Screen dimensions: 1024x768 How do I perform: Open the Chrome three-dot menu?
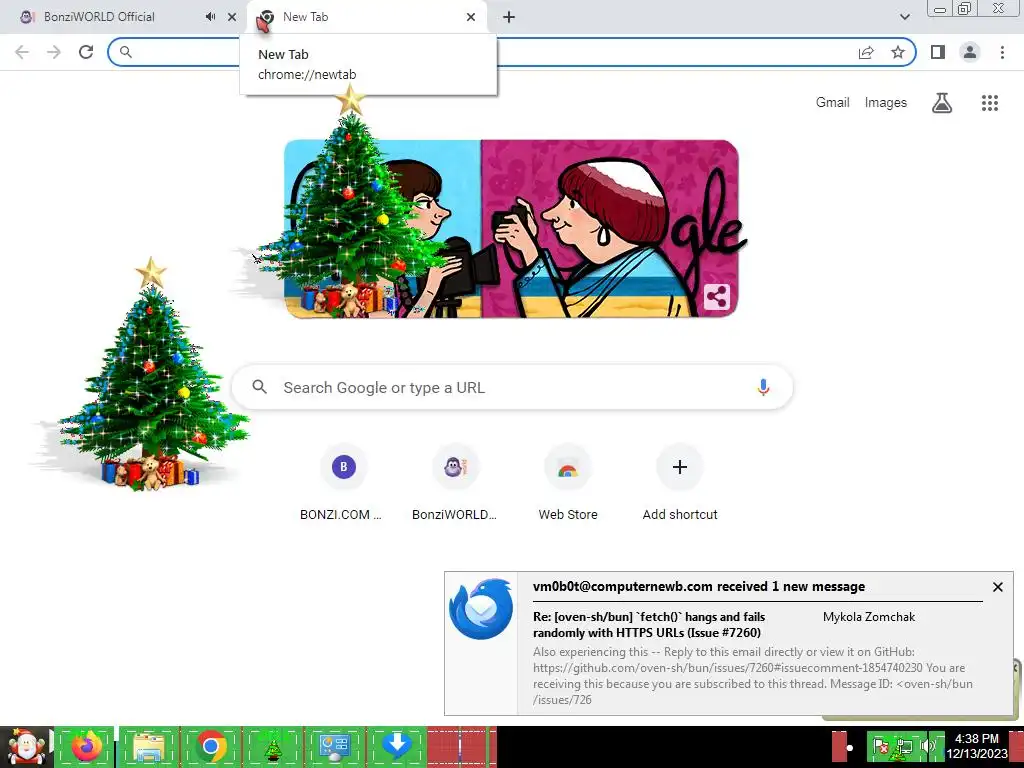(1002, 52)
